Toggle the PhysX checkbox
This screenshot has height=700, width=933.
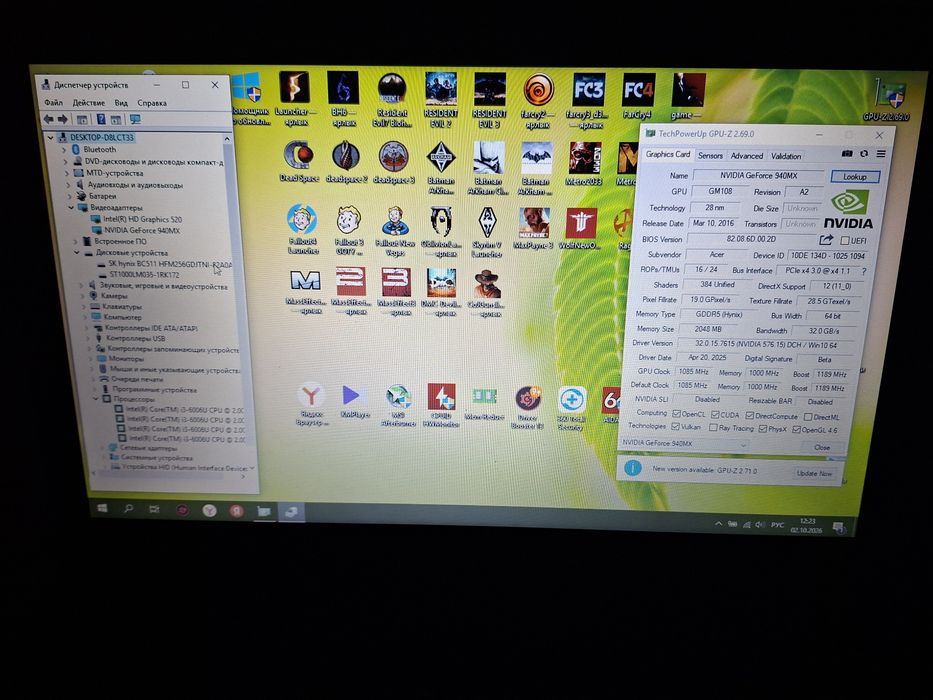click(x=763, y=429)
